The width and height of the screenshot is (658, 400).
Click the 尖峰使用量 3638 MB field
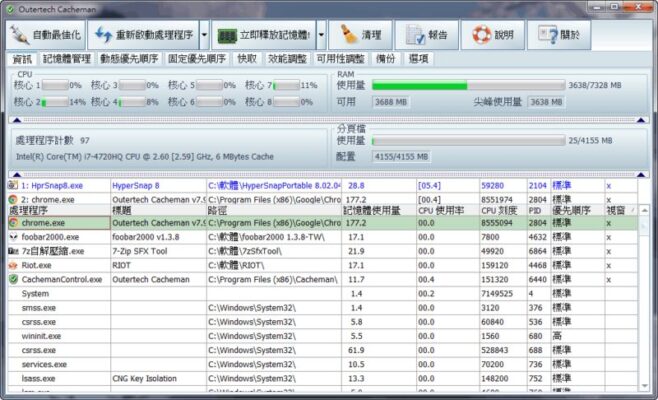click(546, 102)
